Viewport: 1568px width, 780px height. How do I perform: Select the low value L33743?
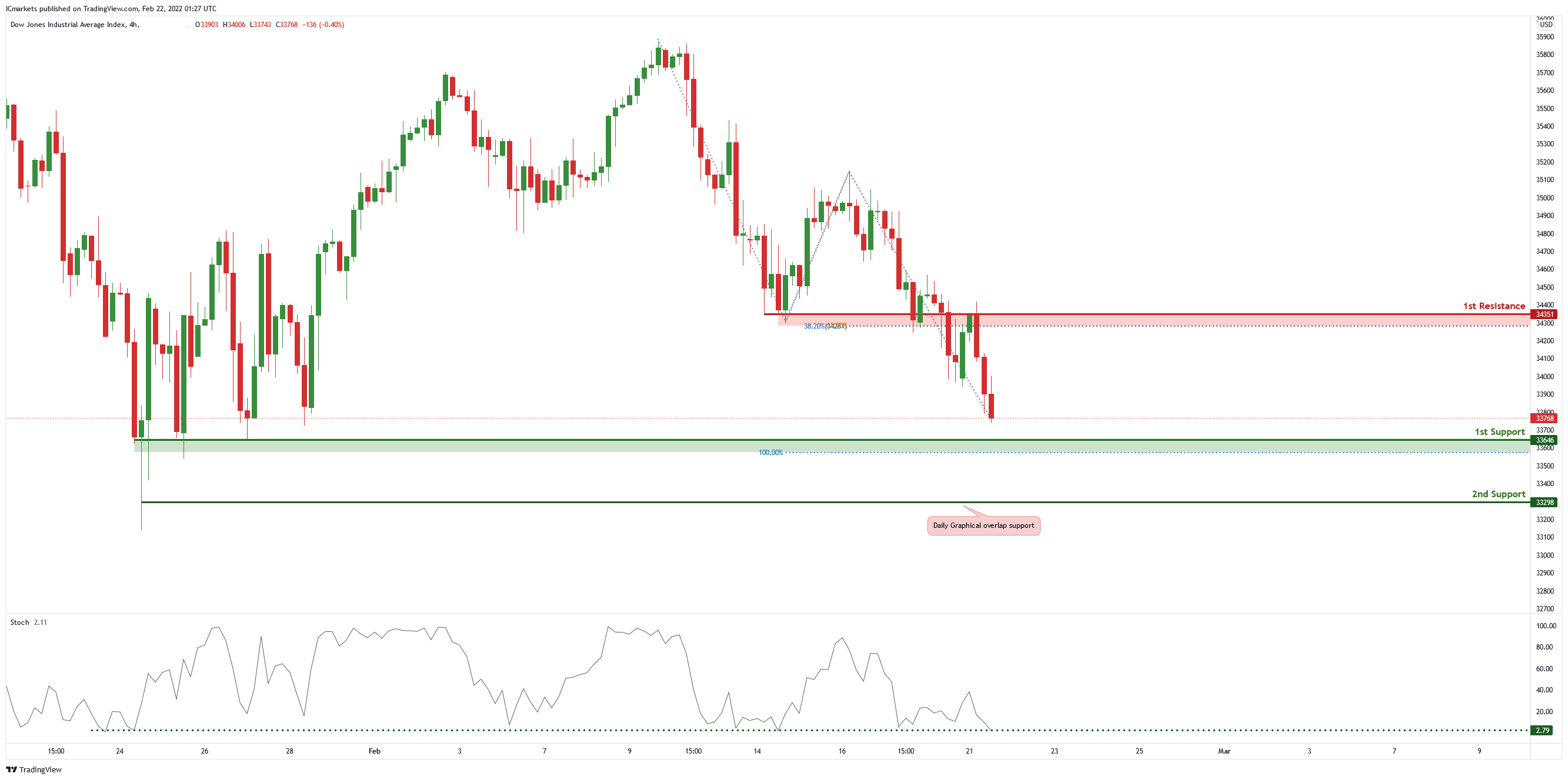coord(261,25)
